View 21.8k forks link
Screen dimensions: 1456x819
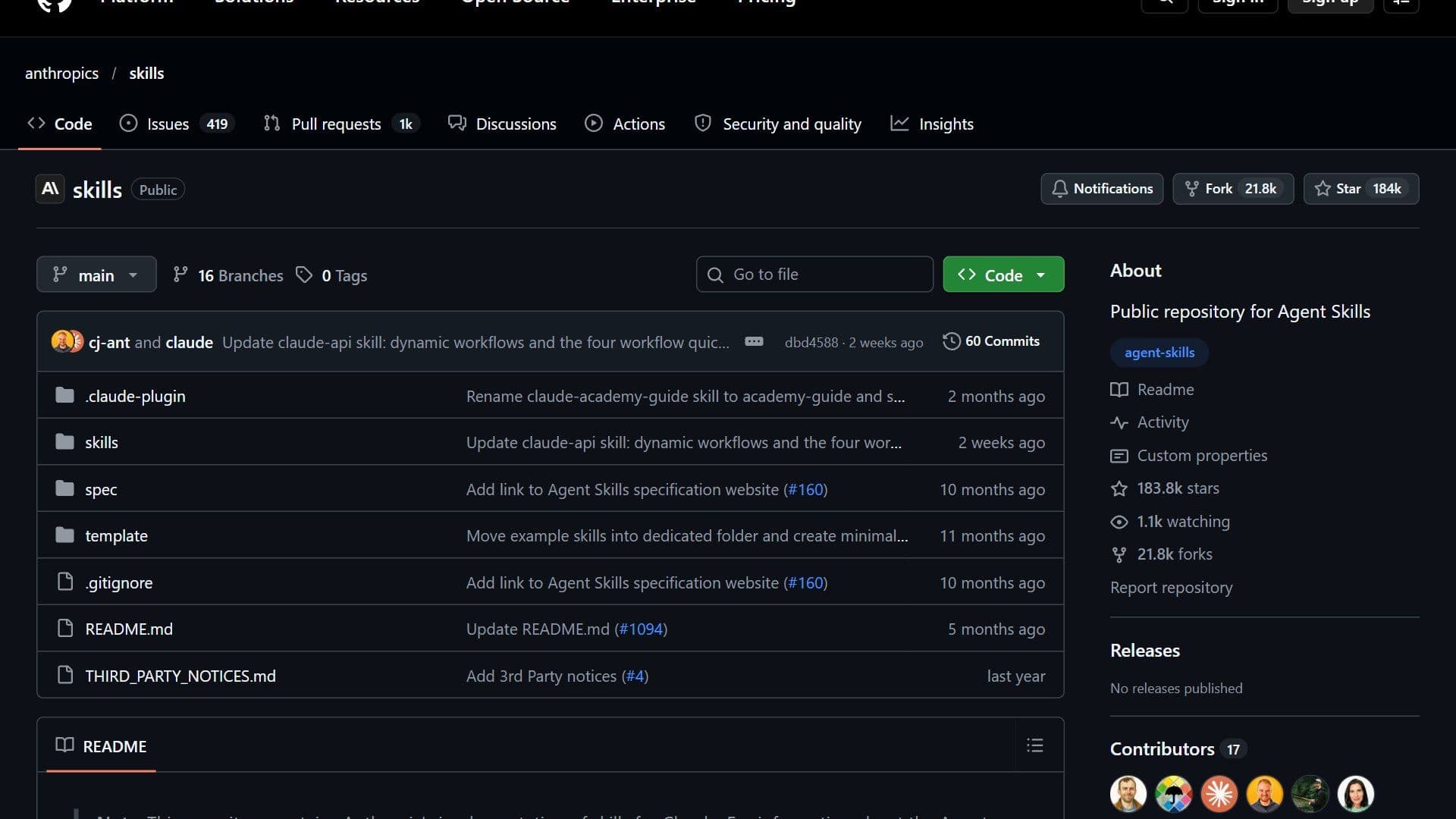[x=1161, y=554]
